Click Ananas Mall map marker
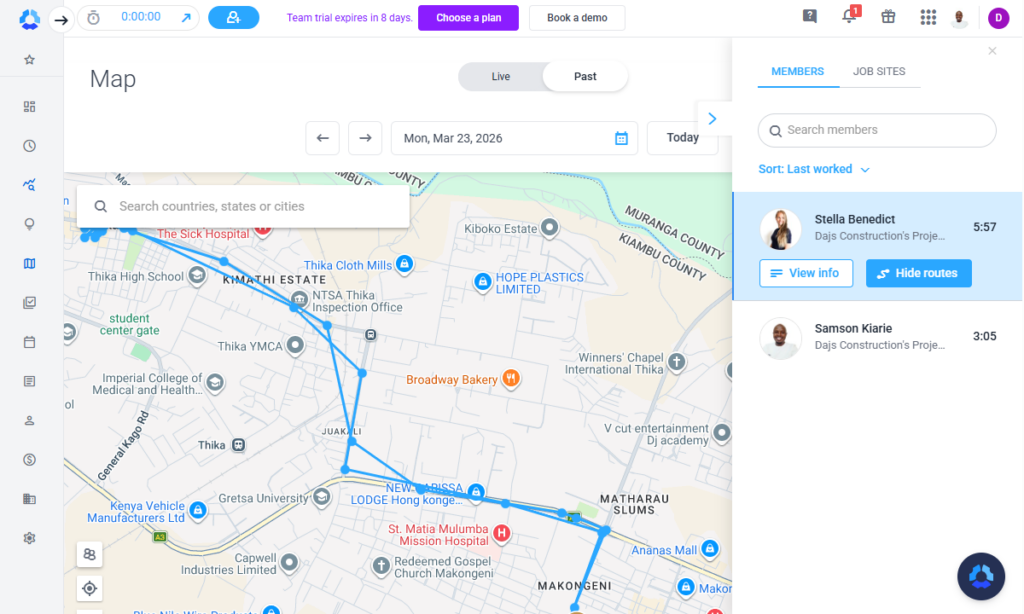1024x614 pixels. point(710,549)
